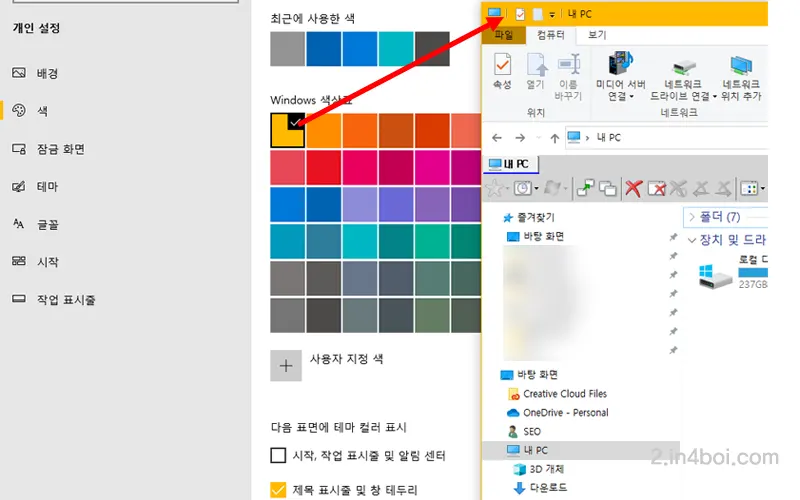Click the overlapping windows icon in tab toolbar
800x500 pixels.
(608, 189)
